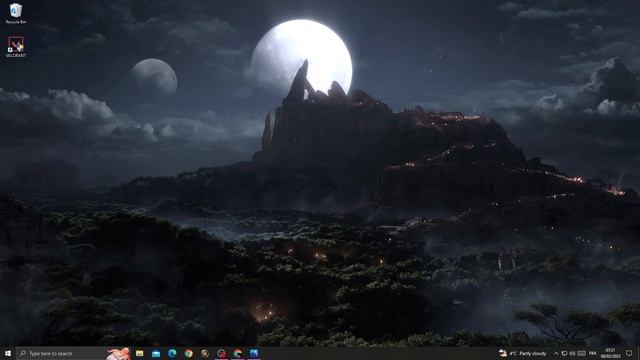Switch to the red circular running app
Viewport: 640px width, 360px height.
pyautogui.click(x=221, y=353)
